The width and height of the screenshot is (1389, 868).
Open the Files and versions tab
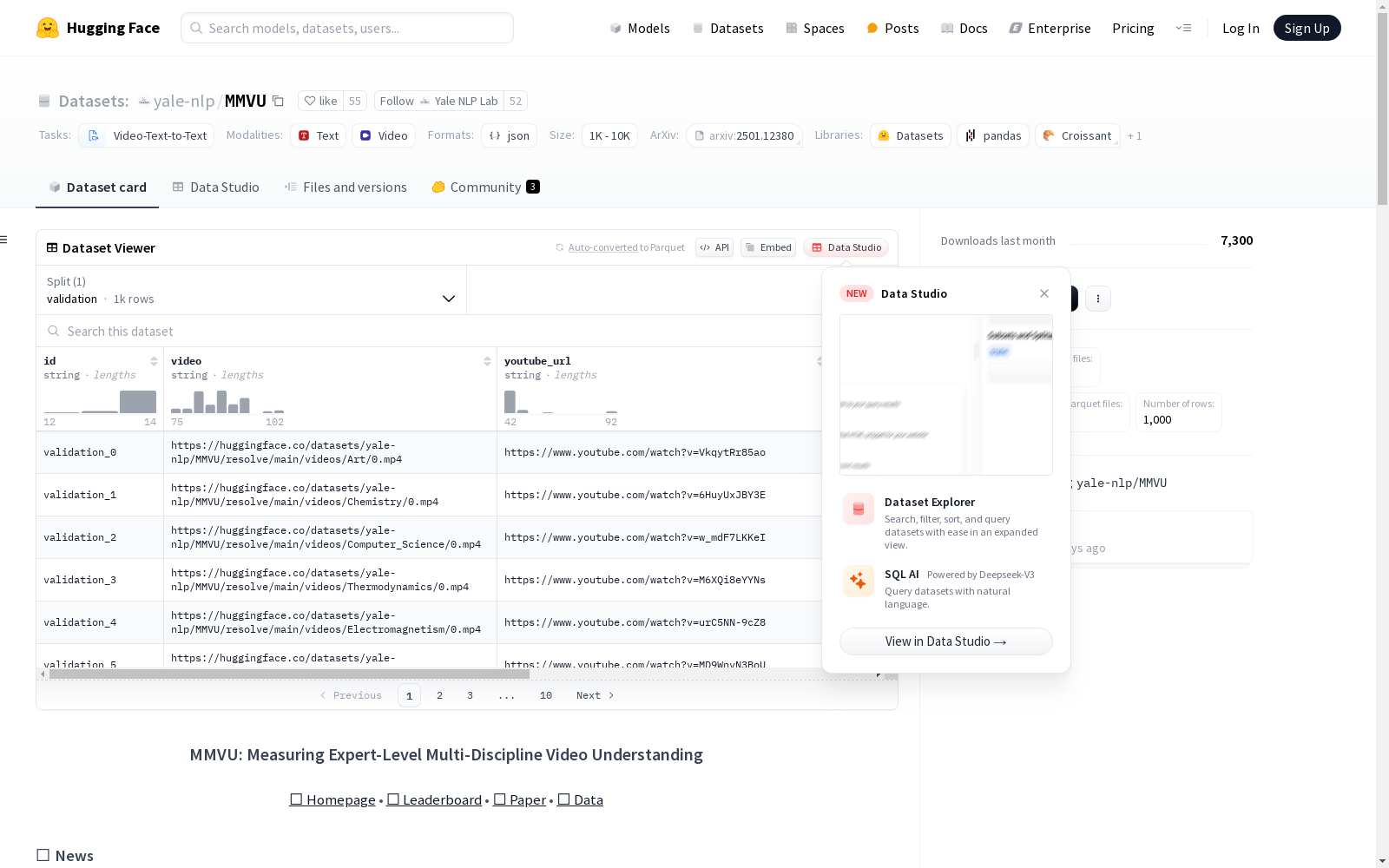(346, 187)
